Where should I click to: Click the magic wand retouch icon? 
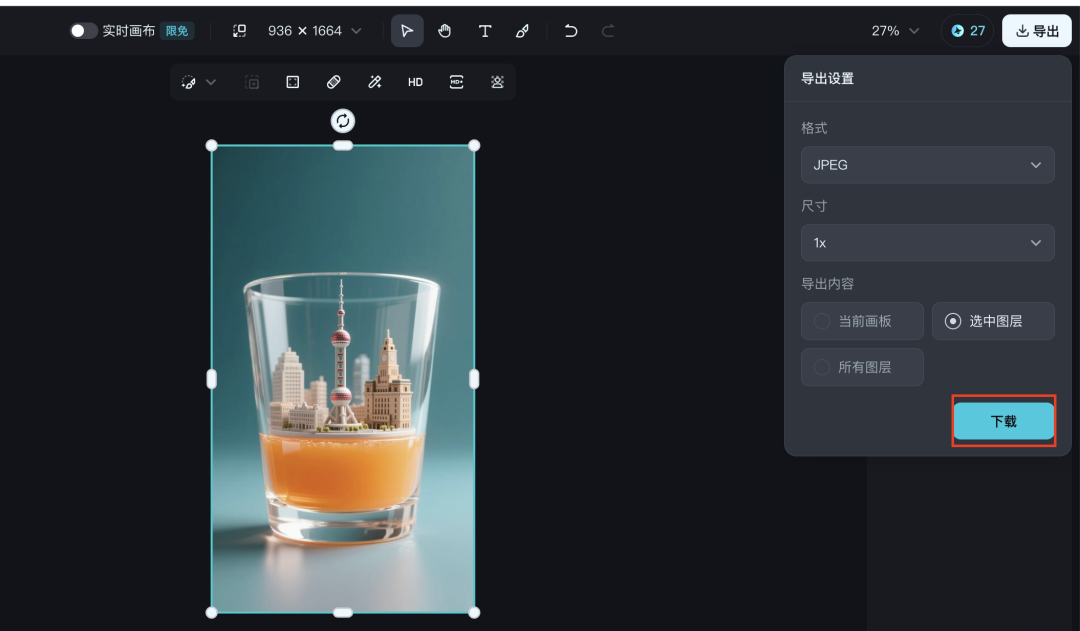pos(375,82)
